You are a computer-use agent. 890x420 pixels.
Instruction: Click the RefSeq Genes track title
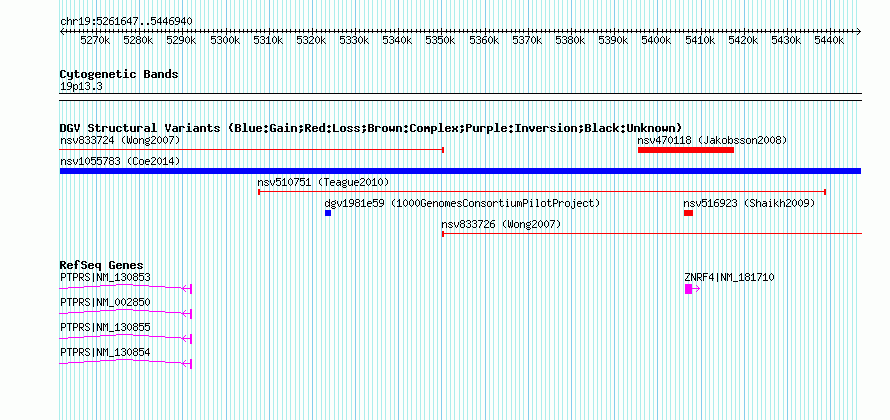(101, 265)
